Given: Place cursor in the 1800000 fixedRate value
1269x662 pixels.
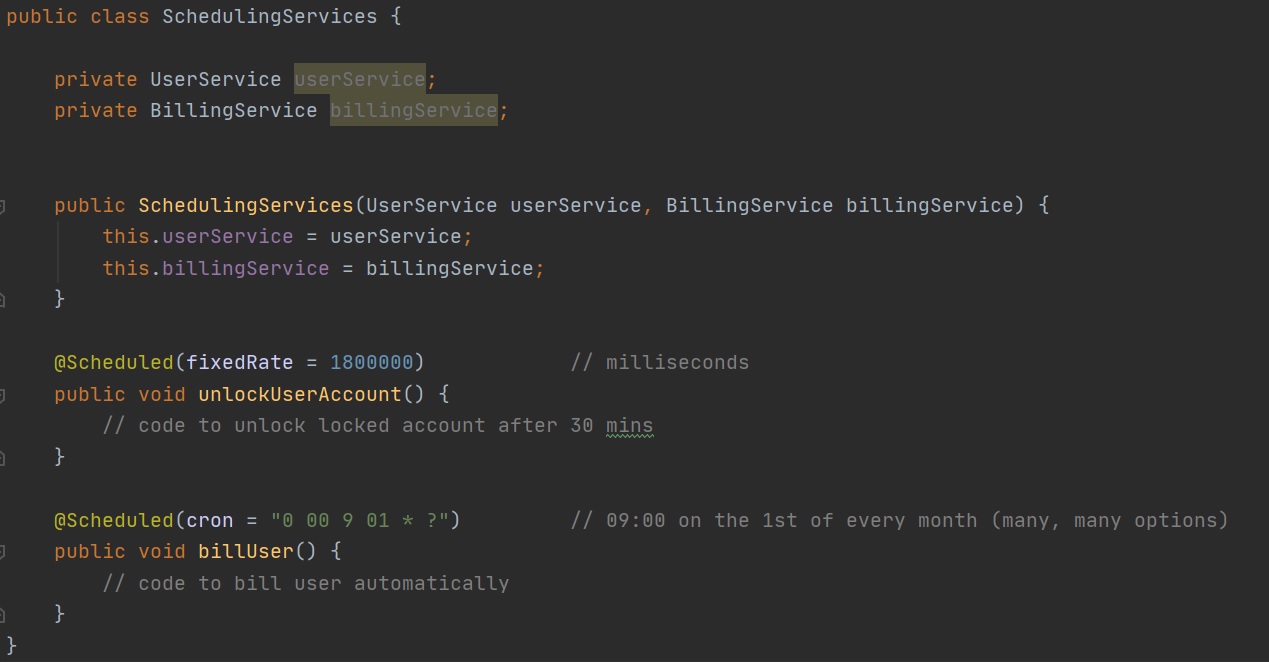Looking at the screenshot, I should point(371,362).
